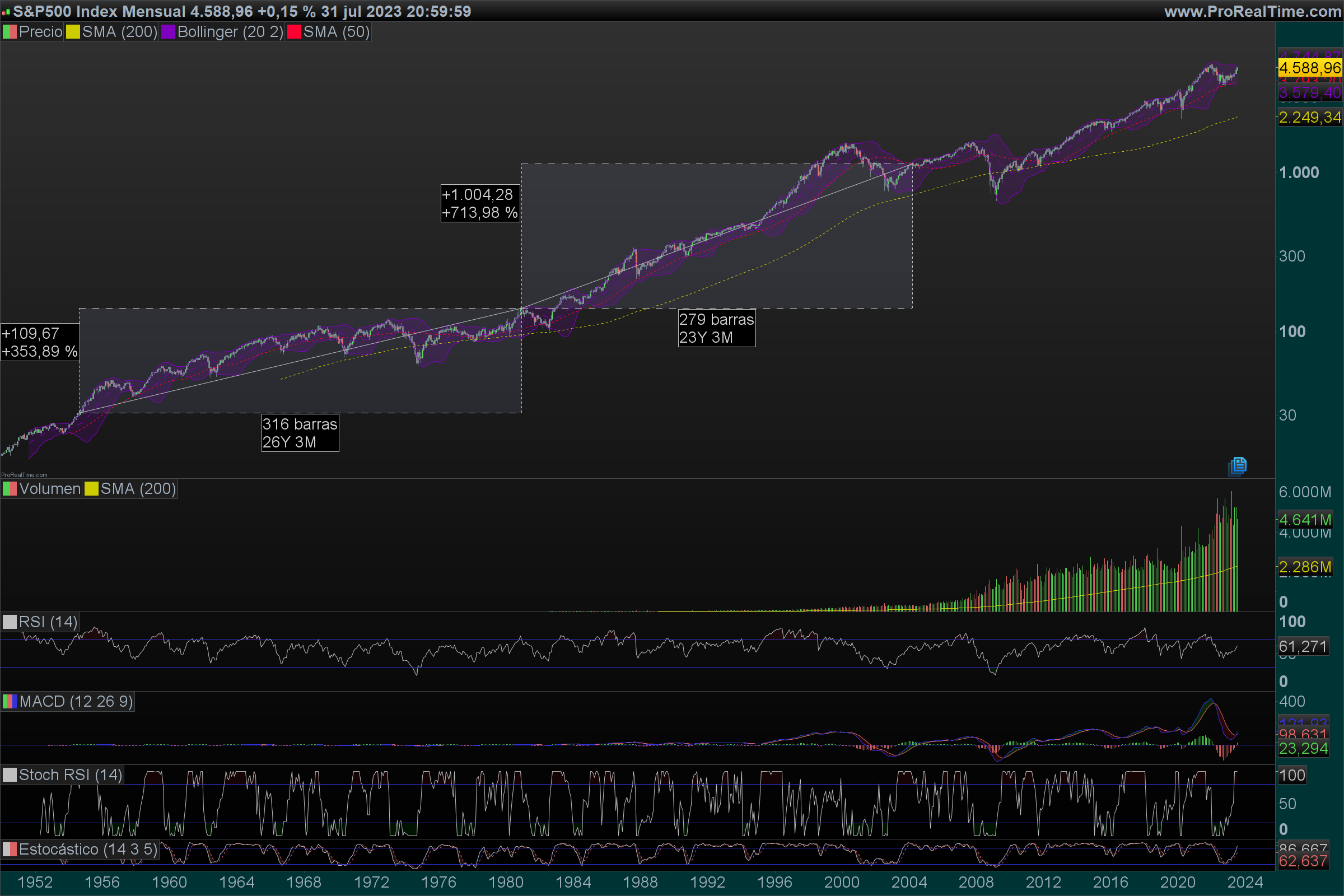Open the Bollinger (20 2) indicator label
1344x896 pixels.
pyautogui.click(x=230, y=32)
